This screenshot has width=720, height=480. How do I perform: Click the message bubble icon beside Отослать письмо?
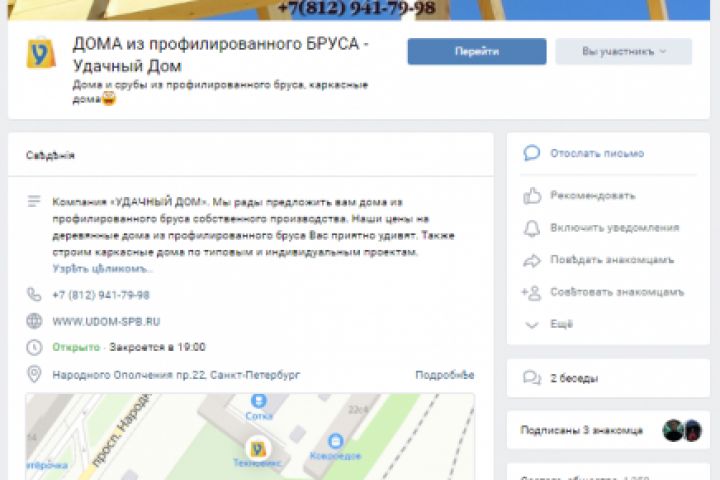(x=531, y=153)
